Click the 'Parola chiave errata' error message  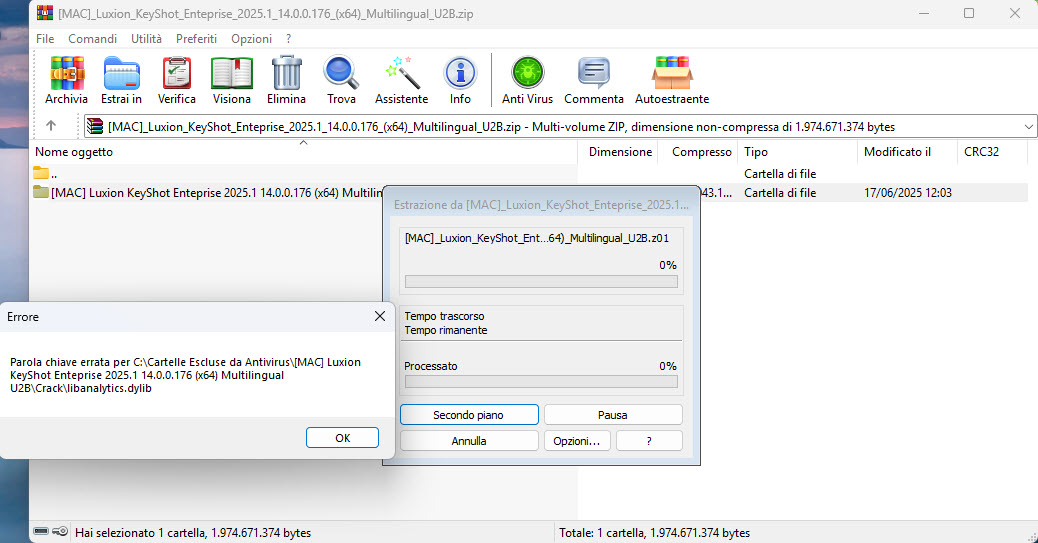(185, 375)
